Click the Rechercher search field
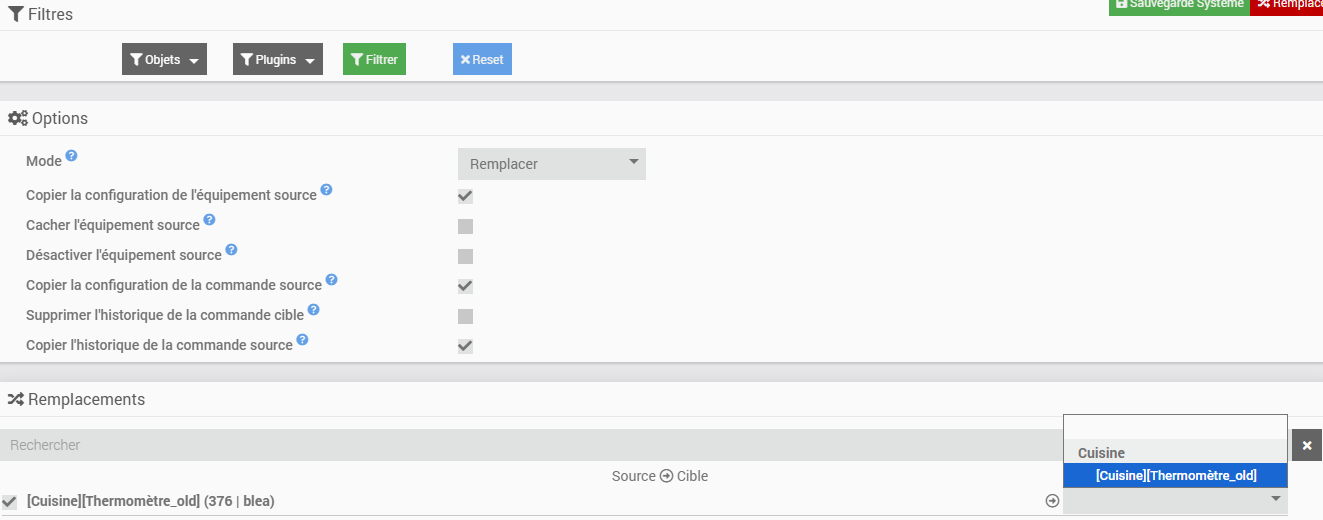This screenshot has height=520, width=1323. (530, 445)
